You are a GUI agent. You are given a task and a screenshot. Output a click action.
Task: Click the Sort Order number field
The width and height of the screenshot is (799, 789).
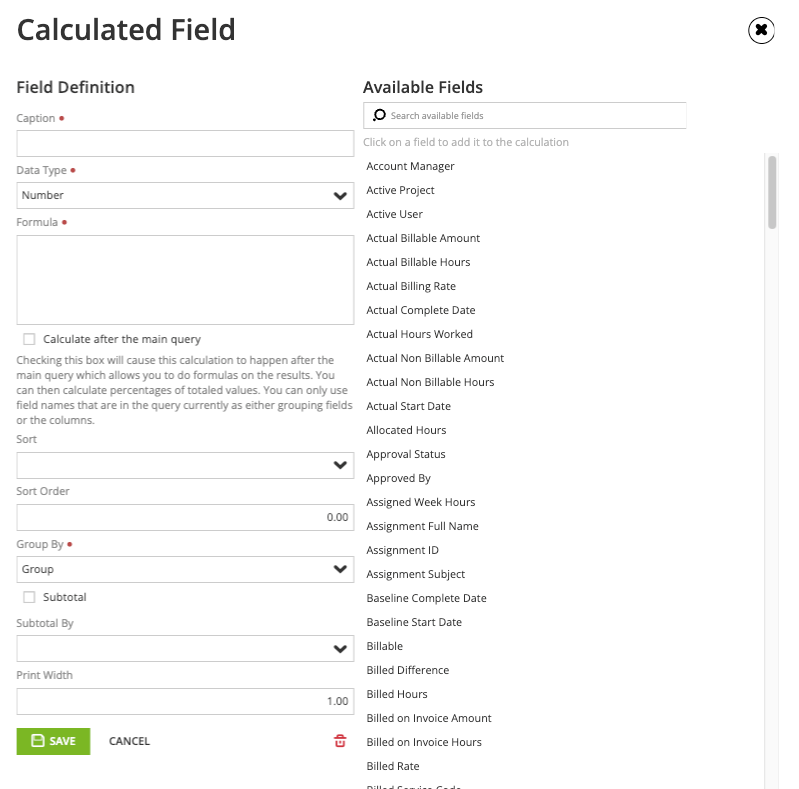click(x=185, y=517)
